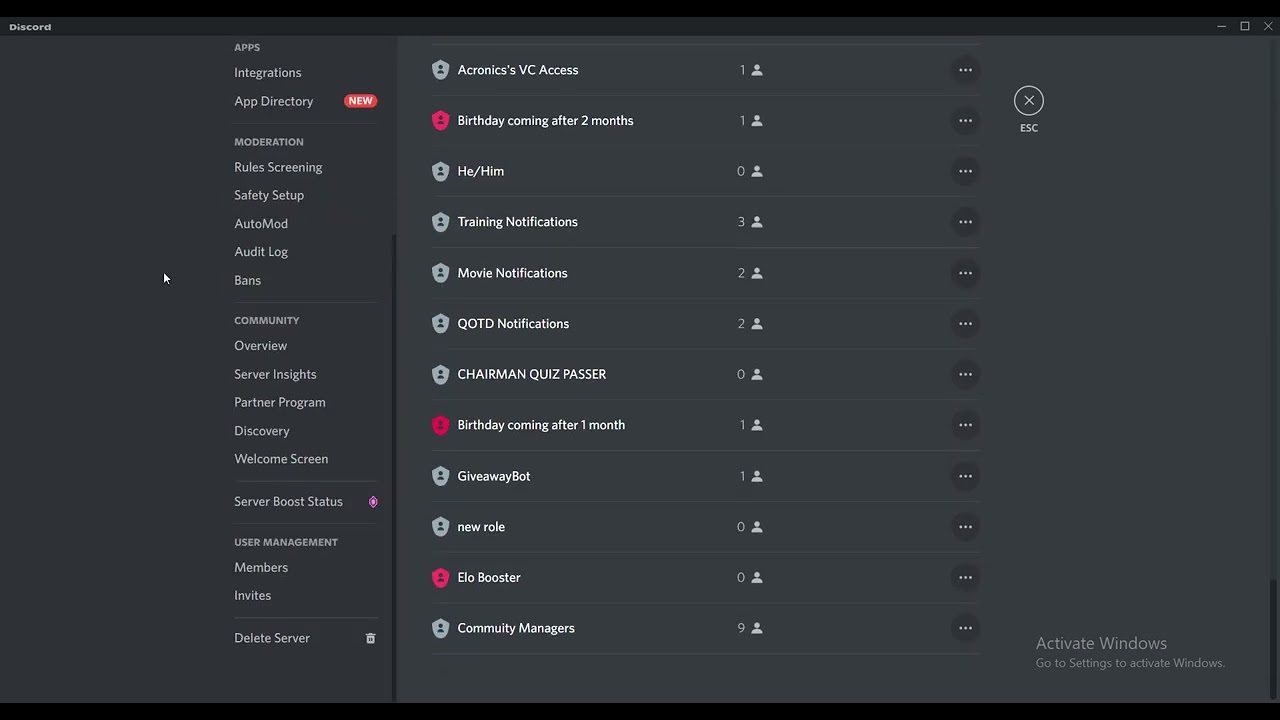The width and height of the screenshot is (1280, 720).
Task: Open the more options menu for He/Him role
Action: pos(965,171)
